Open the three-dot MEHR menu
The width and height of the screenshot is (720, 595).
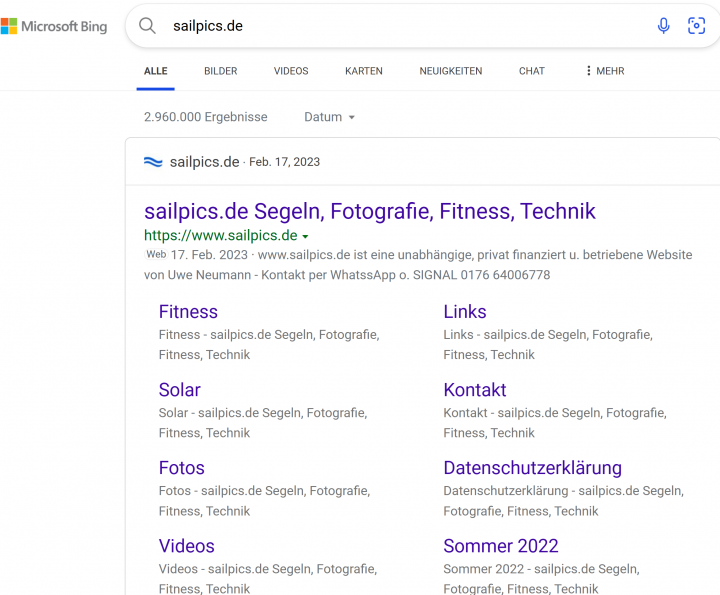pyautogui.click(x=605, y=71)
